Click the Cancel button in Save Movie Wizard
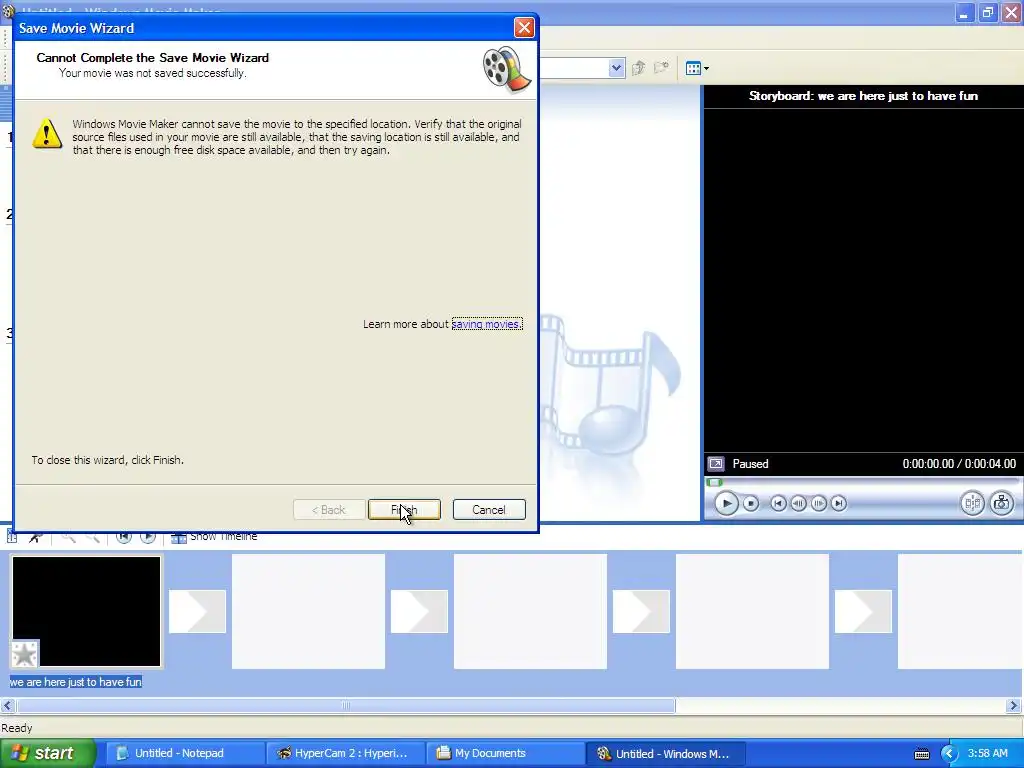1024x768 pixels. point(489,510)
